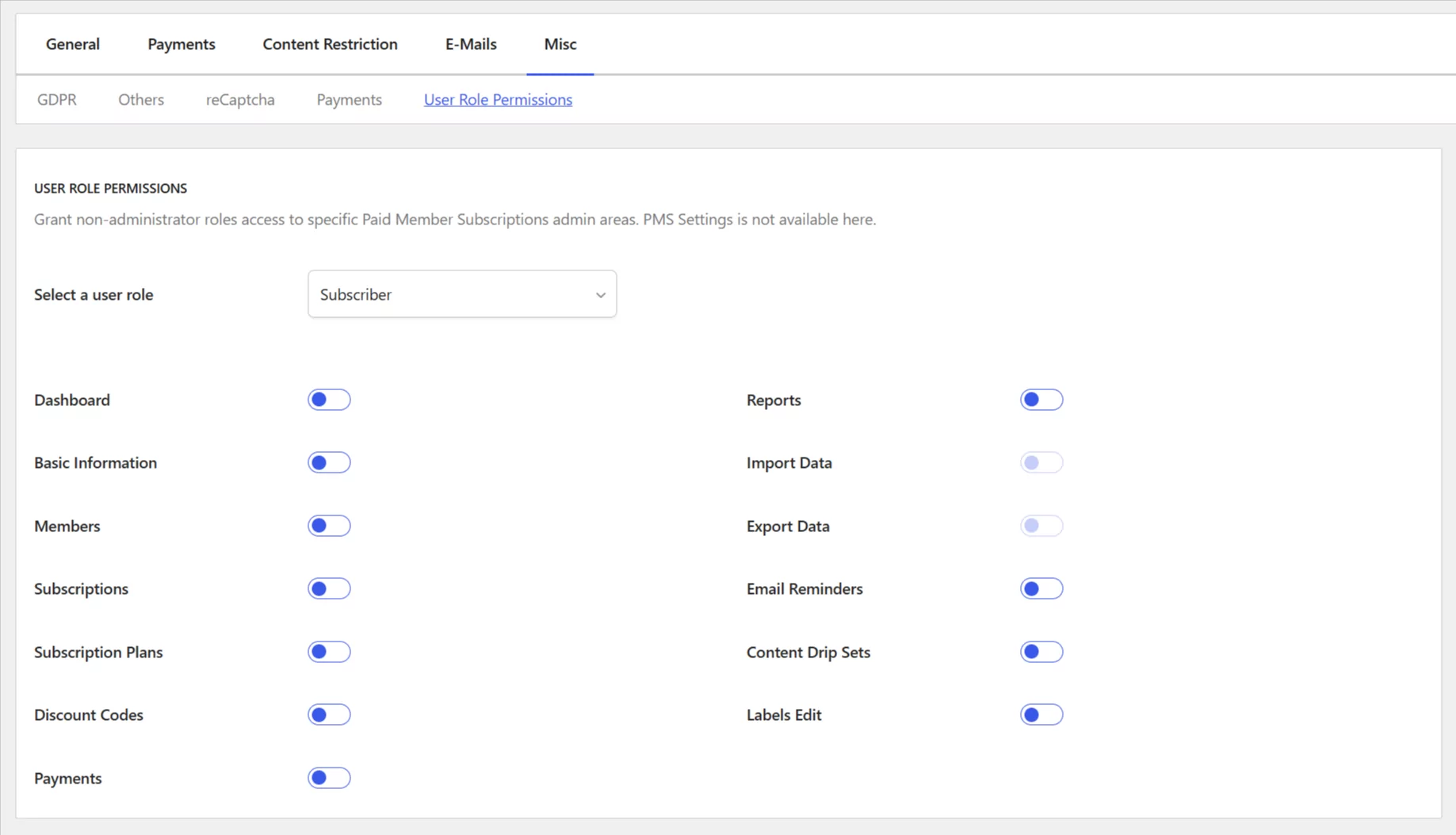Switch to the General tab
The width and height of the screenshot is (1456, 835).
point(73,44)
